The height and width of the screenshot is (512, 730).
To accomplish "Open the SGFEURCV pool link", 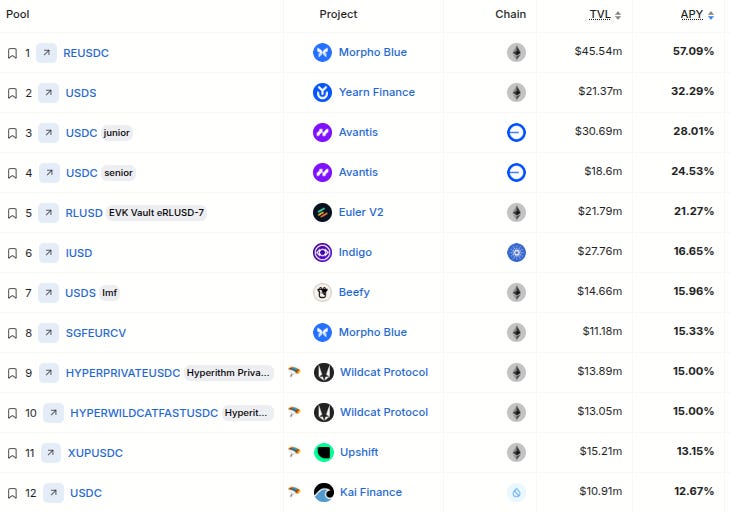I will (96, 333).
